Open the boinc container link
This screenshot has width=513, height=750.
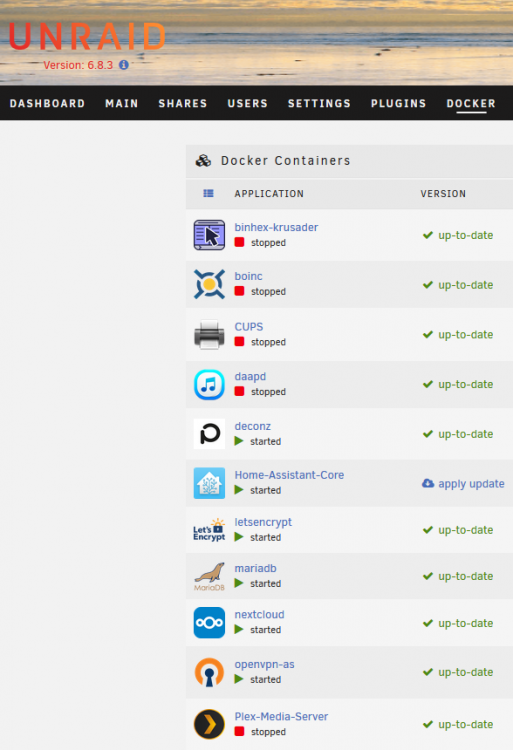(x=248, y=276)
